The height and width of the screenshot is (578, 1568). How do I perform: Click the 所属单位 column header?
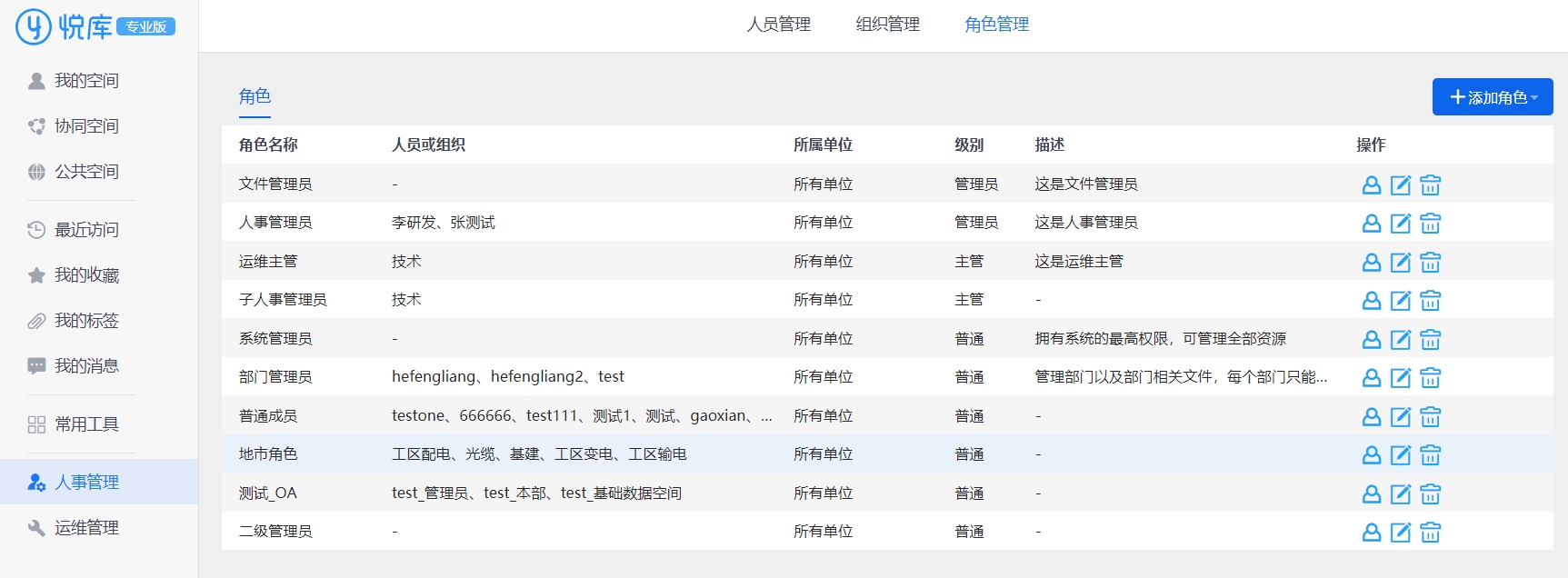pyautogui.click(x=823, y=144)
